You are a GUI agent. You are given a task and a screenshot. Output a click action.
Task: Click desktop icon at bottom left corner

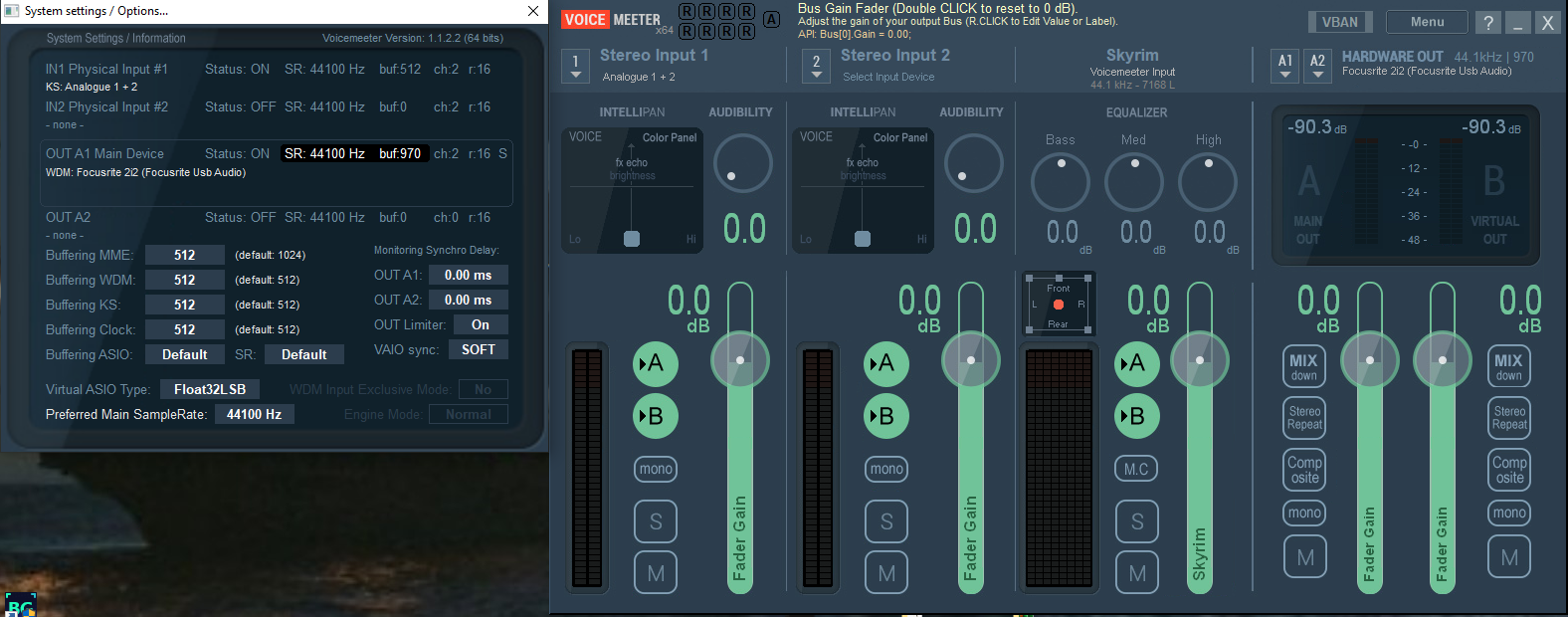pyautogui.click(x=19, y=605)
